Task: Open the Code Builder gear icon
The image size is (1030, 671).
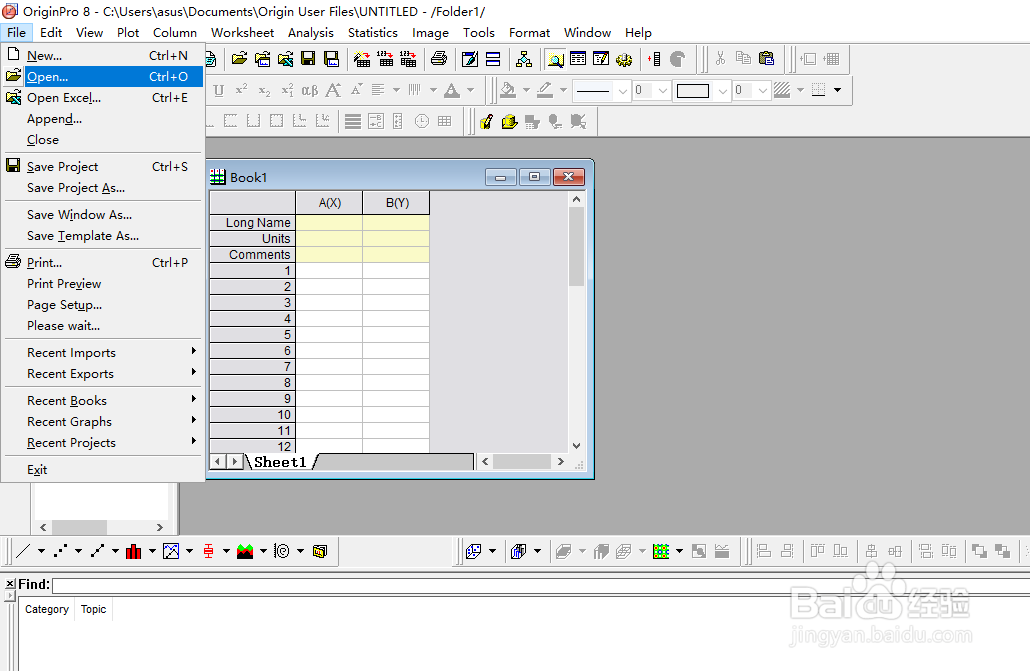Action: [624, 59]
